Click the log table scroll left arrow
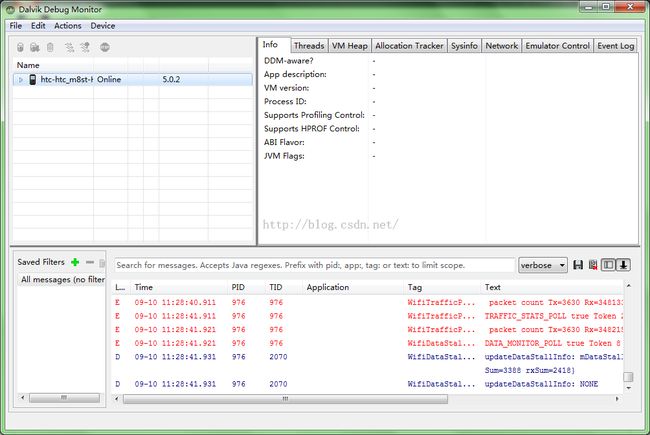 [x=117, y=399]
